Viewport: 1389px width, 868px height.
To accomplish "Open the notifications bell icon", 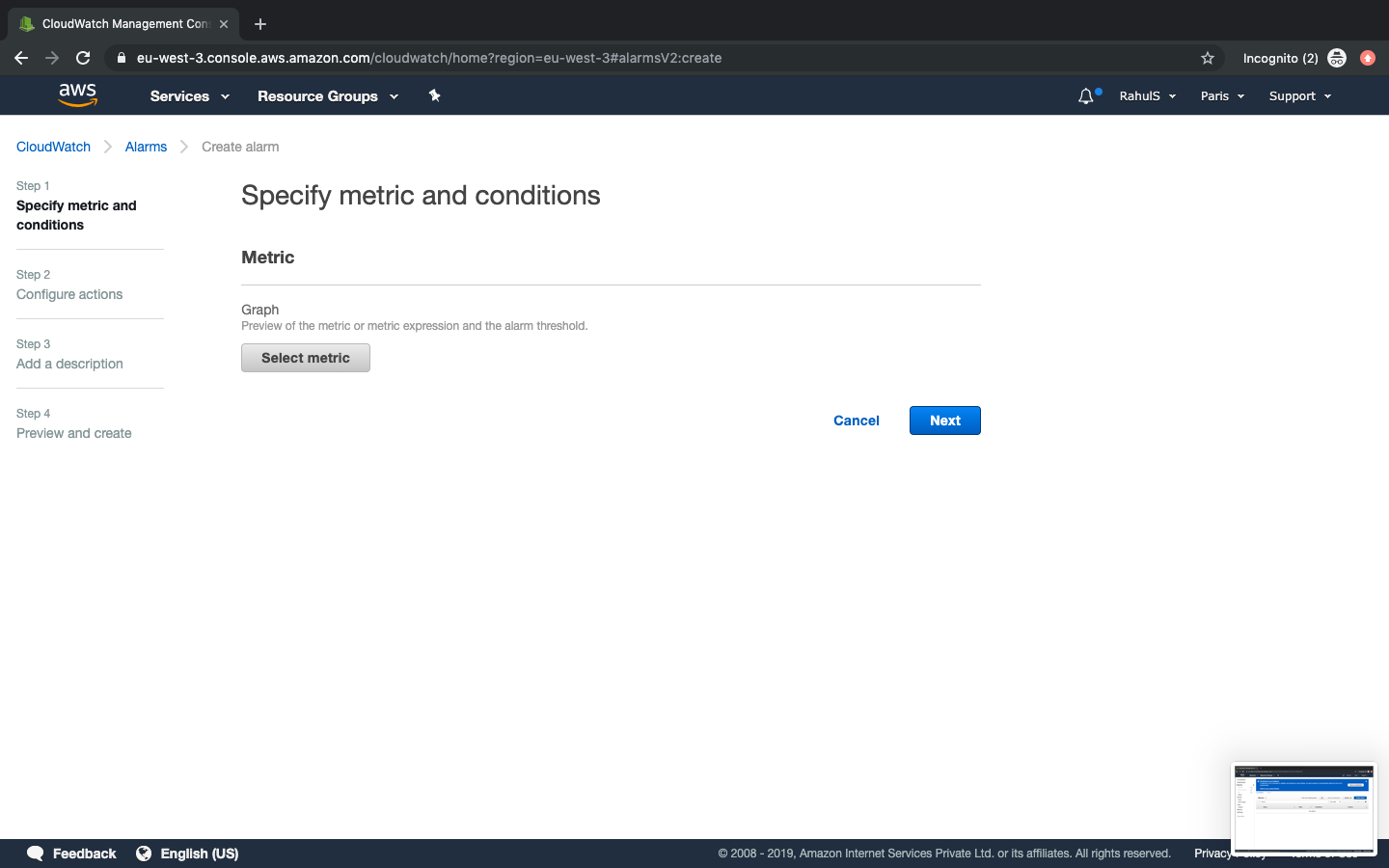I will (x=1086, y=96).
